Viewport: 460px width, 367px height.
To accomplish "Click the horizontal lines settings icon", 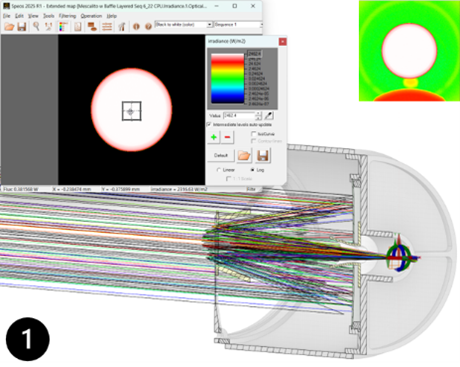I will (x=107, y=26).
